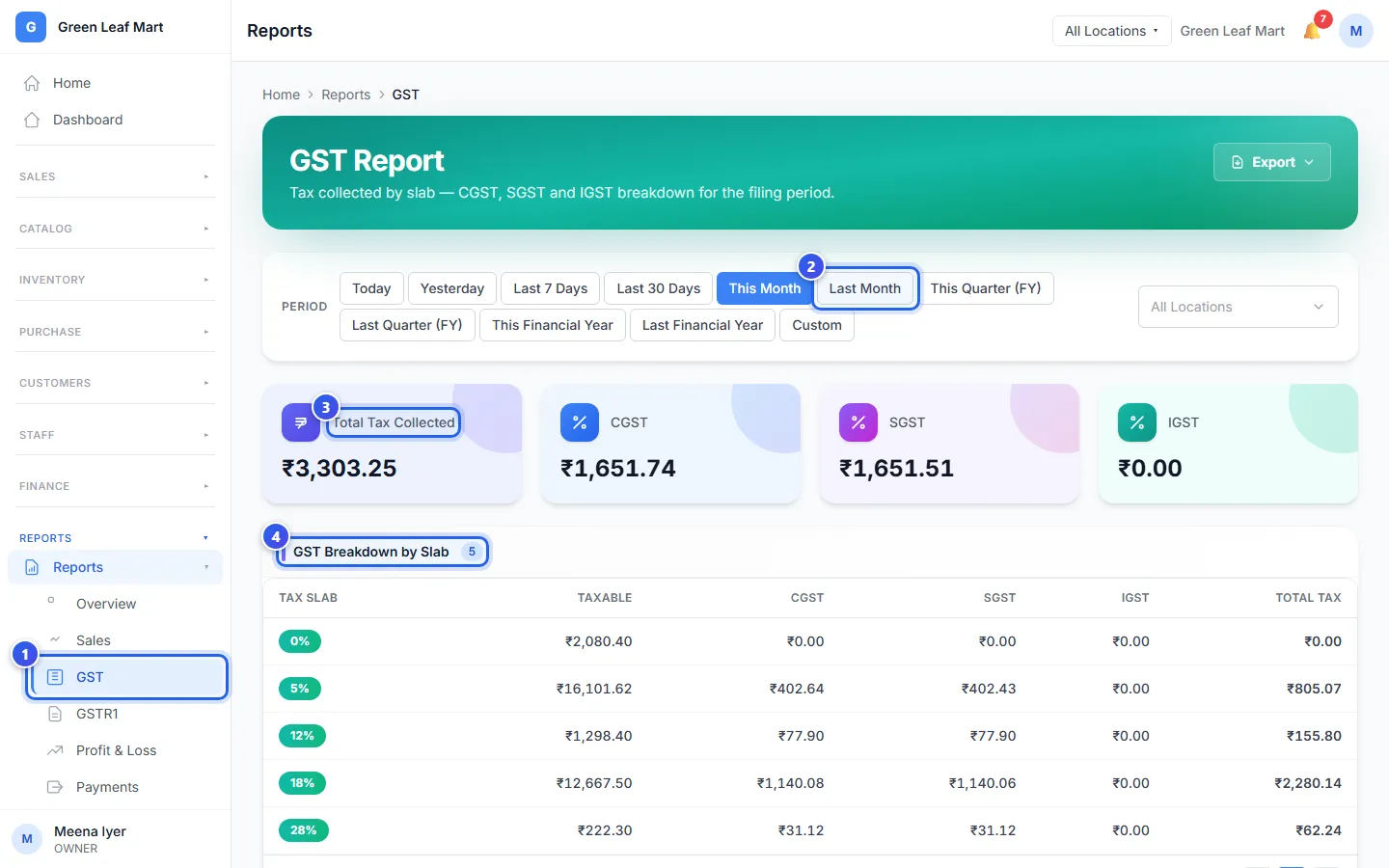Click the notification bell icon
Image resolution: width=1389 pixels, height=868 pixels.
pyautogui.click(x=1312, y=31)
